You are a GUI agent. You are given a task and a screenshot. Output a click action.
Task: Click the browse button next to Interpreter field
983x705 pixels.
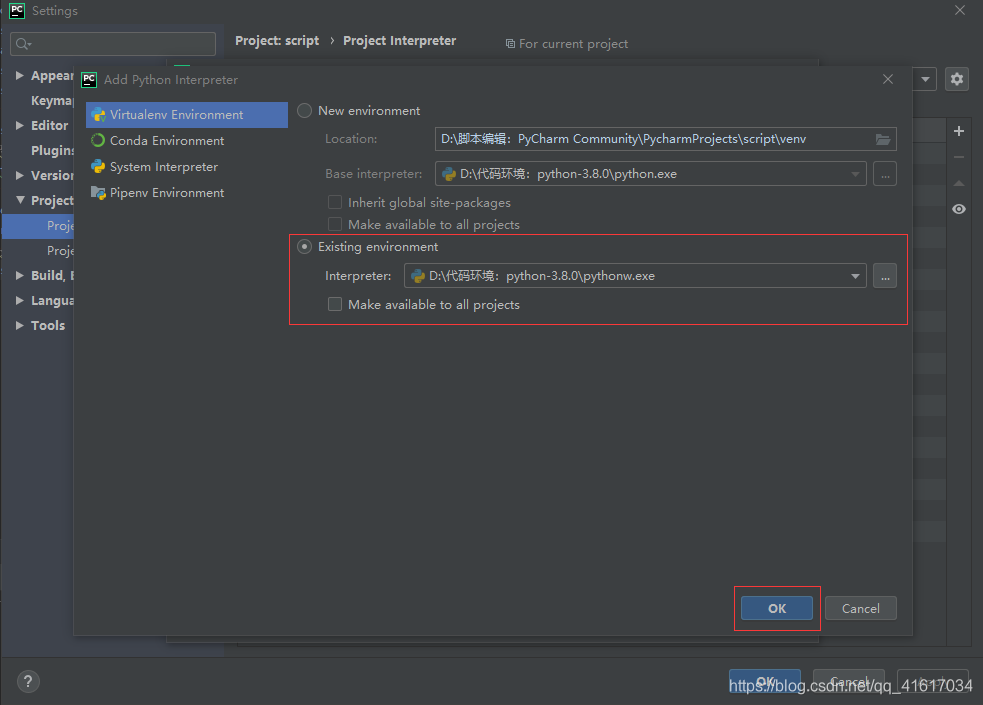pos(885,276)
